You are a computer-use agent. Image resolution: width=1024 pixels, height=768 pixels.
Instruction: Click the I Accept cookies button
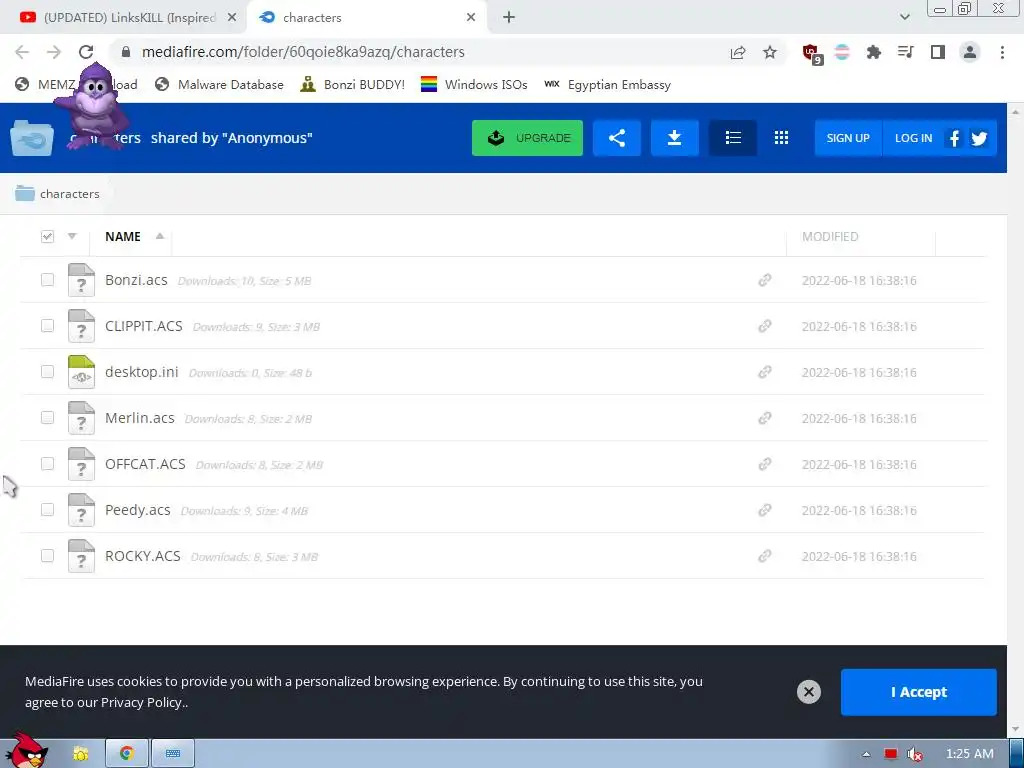click(x=918, y=692)
